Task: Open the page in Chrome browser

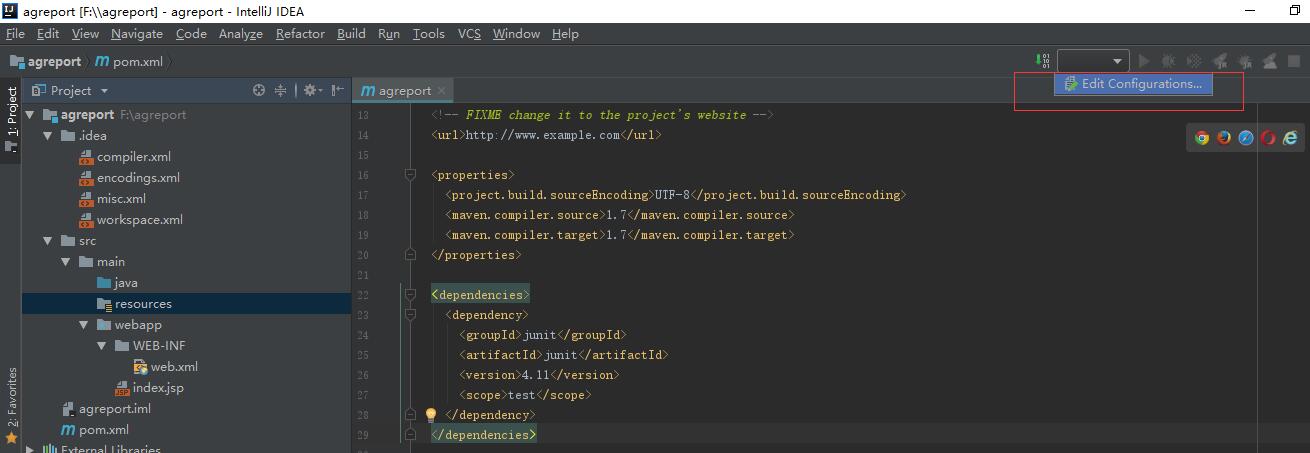Action: 1202,138
